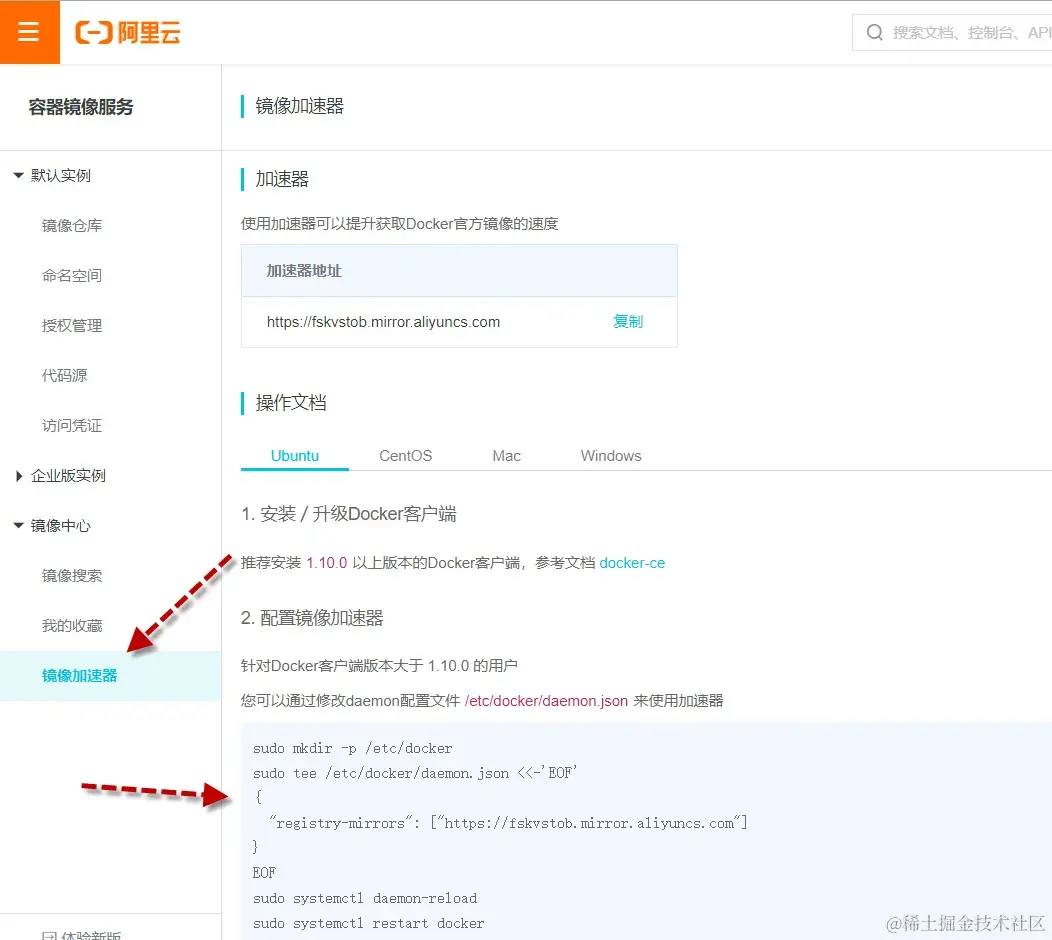
Task: Click the sudo tee /etc/docker/daemon.json line
Action: [x=415, y=773]
